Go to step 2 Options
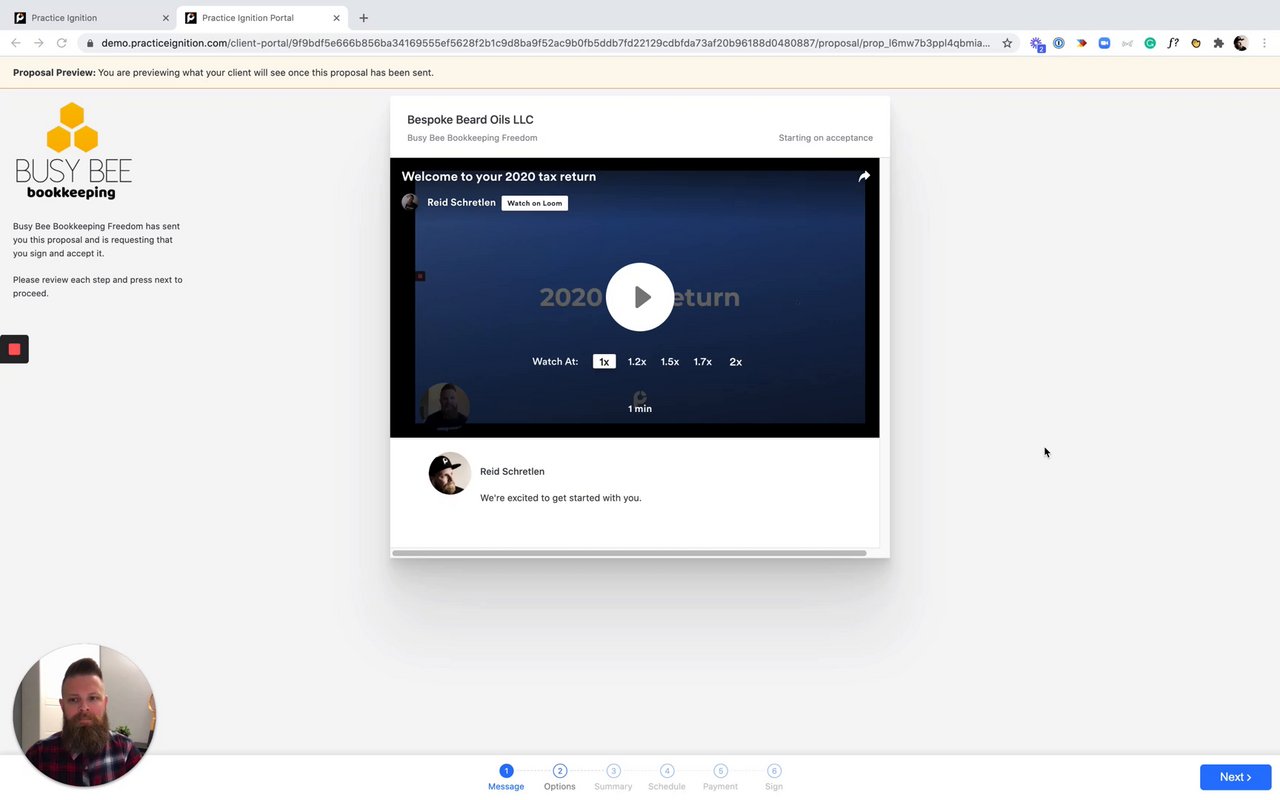1280x800 pixels. coord(560,778)
